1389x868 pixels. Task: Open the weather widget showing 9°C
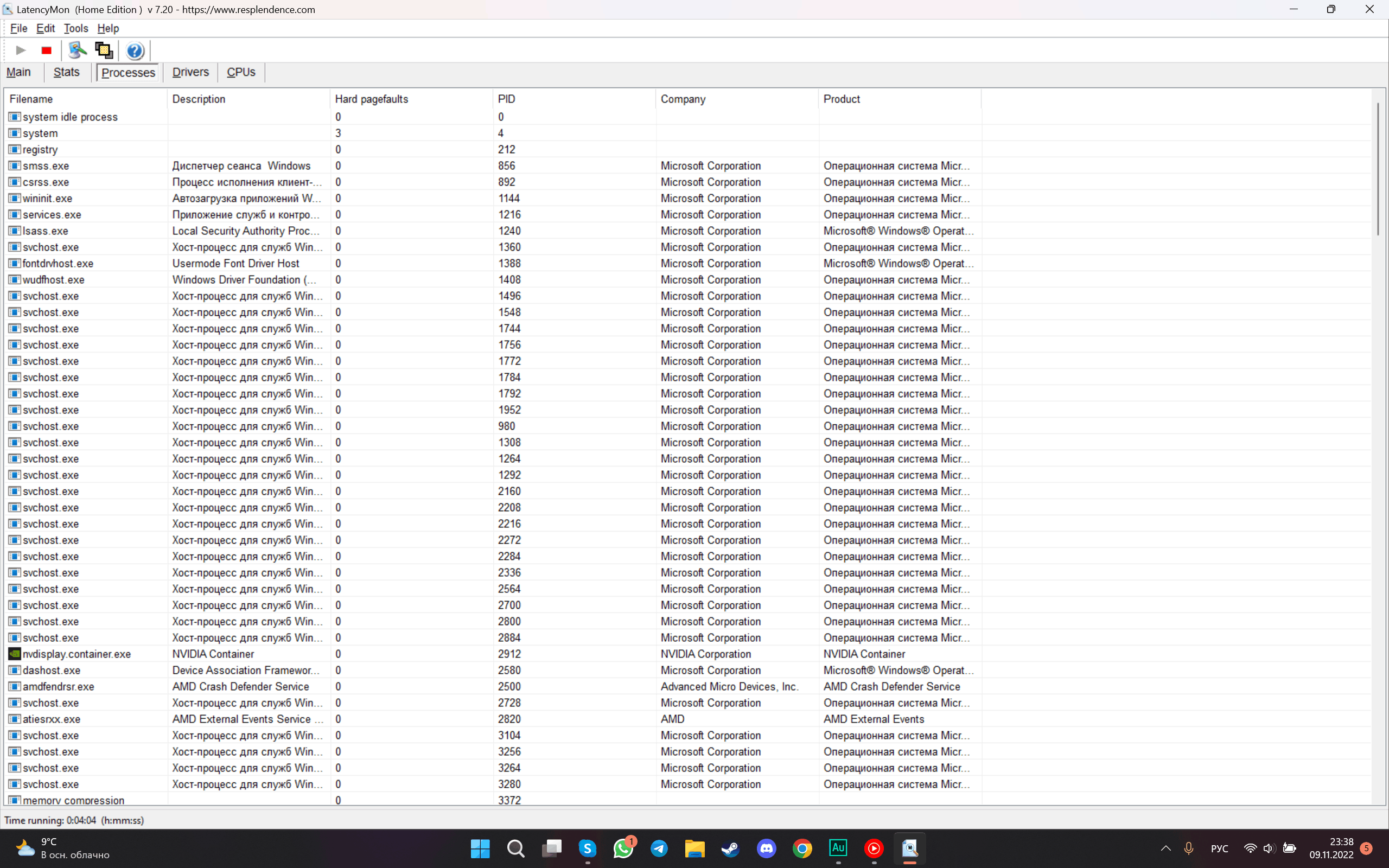pyautogui.click(x=62, y=848)
